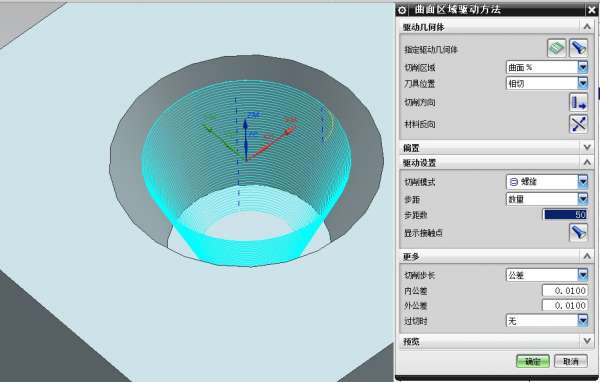Click the 取消 cancel button
The image size is (600, 382).
[571, 361]
